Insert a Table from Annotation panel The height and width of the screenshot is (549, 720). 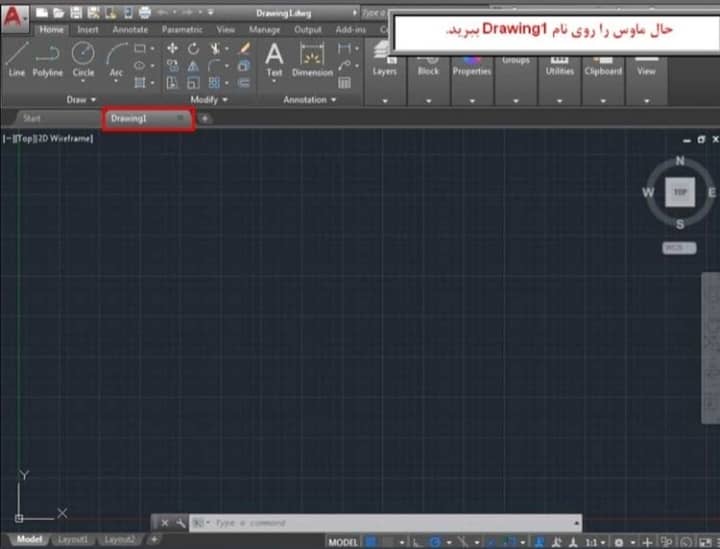pyautogui.click(x=344, y=83)
